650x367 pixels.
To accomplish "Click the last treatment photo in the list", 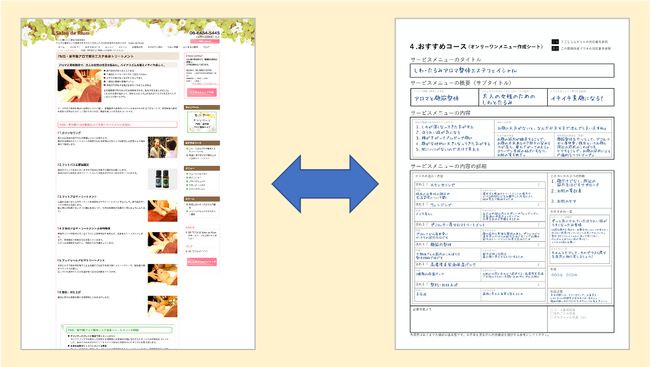I will click(162, 306).
